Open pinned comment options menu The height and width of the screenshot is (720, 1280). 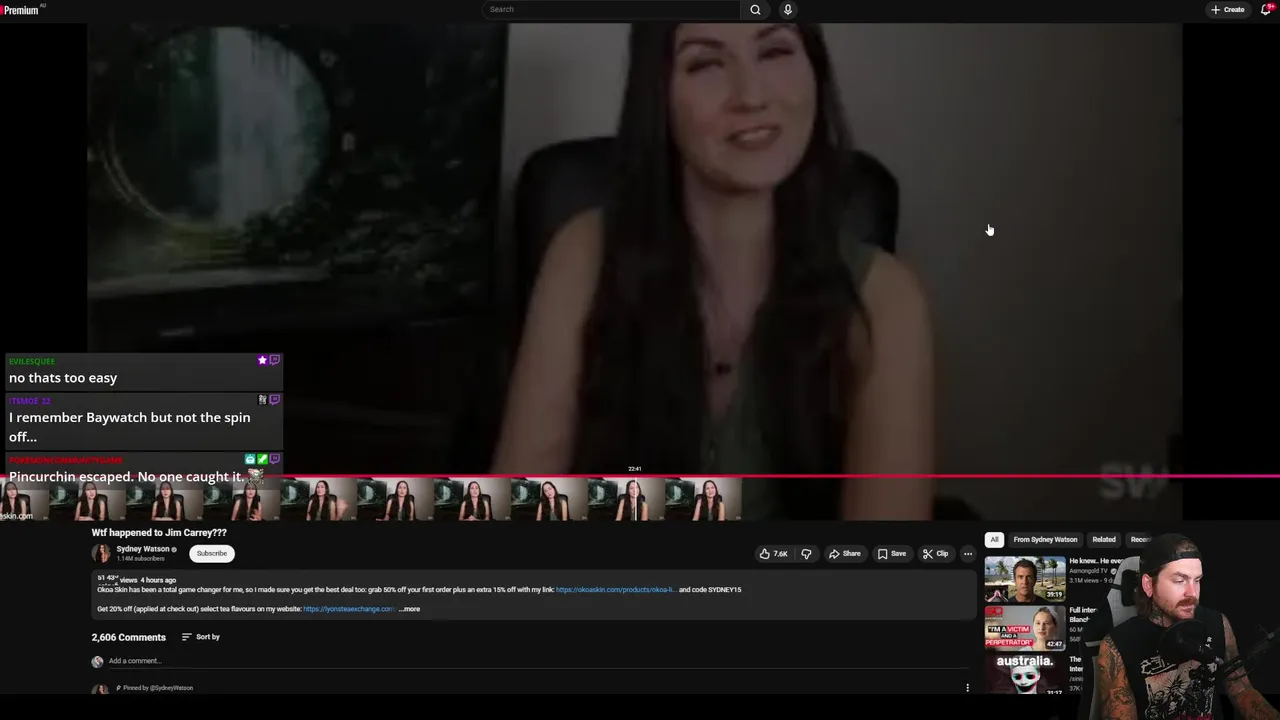pyautogui.click(x=967, y=688)
